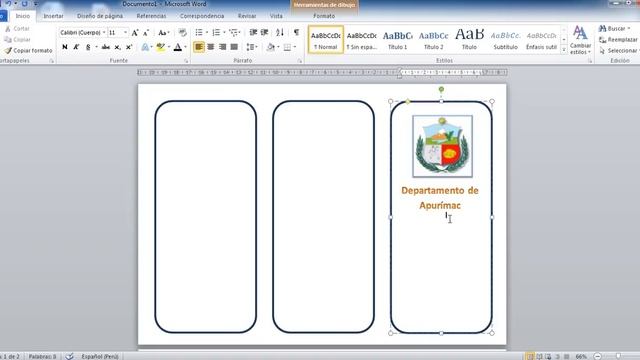The image size is (640, 360).
Task: Click the text effects icon
Action: (x=145, y=47)
